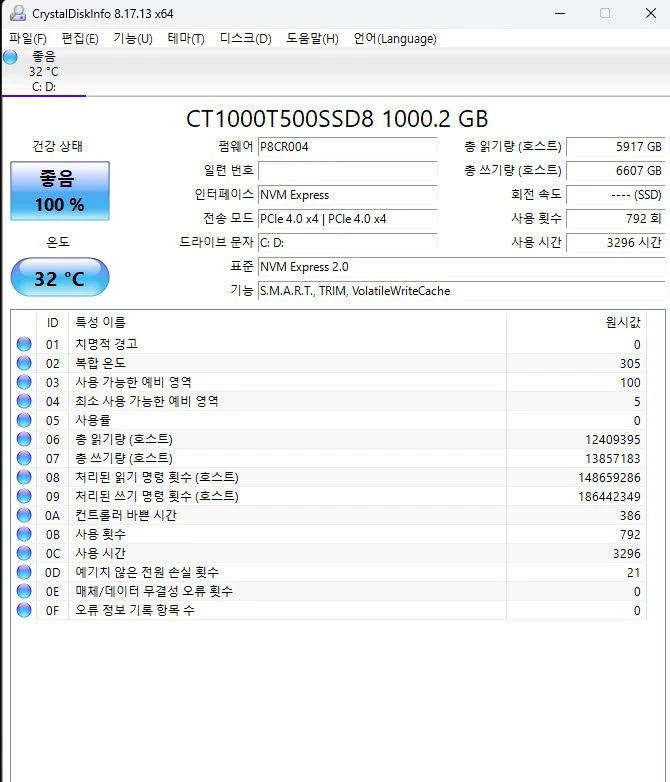Click the rotation rate value ---- (SSD)
The width and height of the screenshot is (670, 782).
616,195
